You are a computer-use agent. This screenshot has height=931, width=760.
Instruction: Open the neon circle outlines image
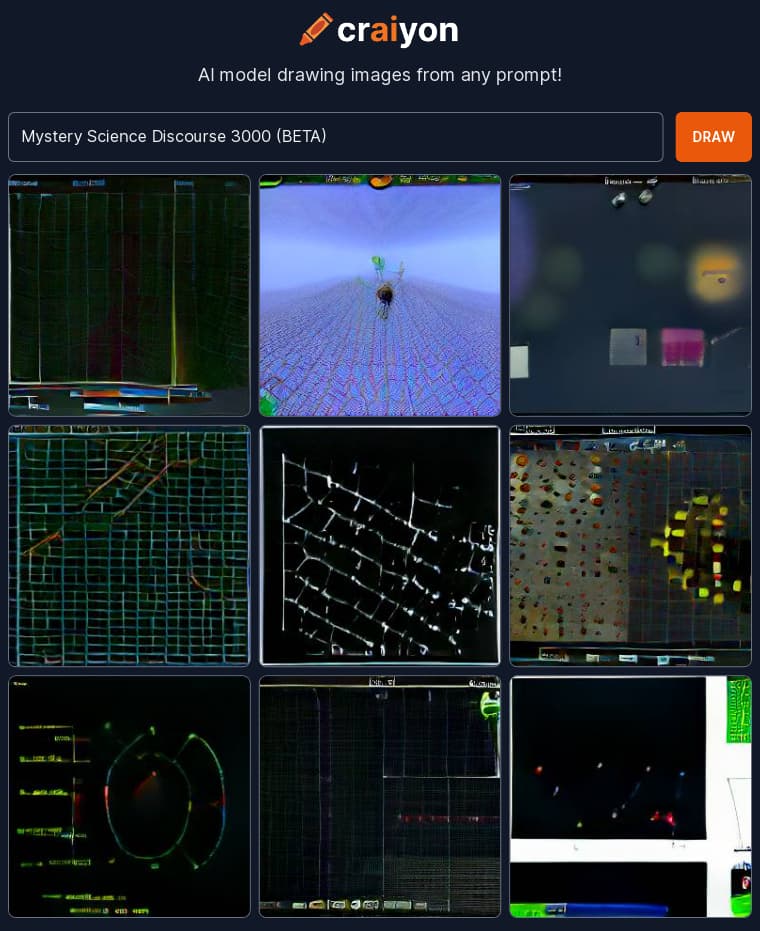coord(129,796)
